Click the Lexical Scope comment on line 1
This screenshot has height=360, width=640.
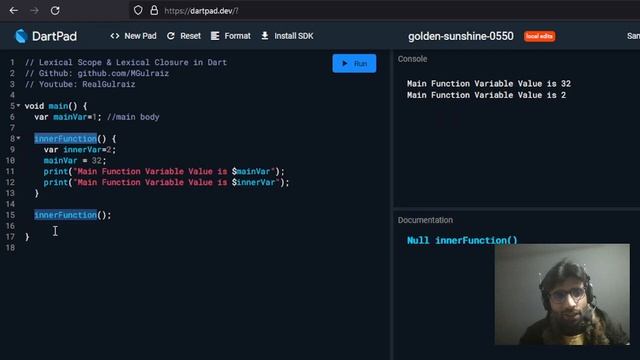(126, 62)
